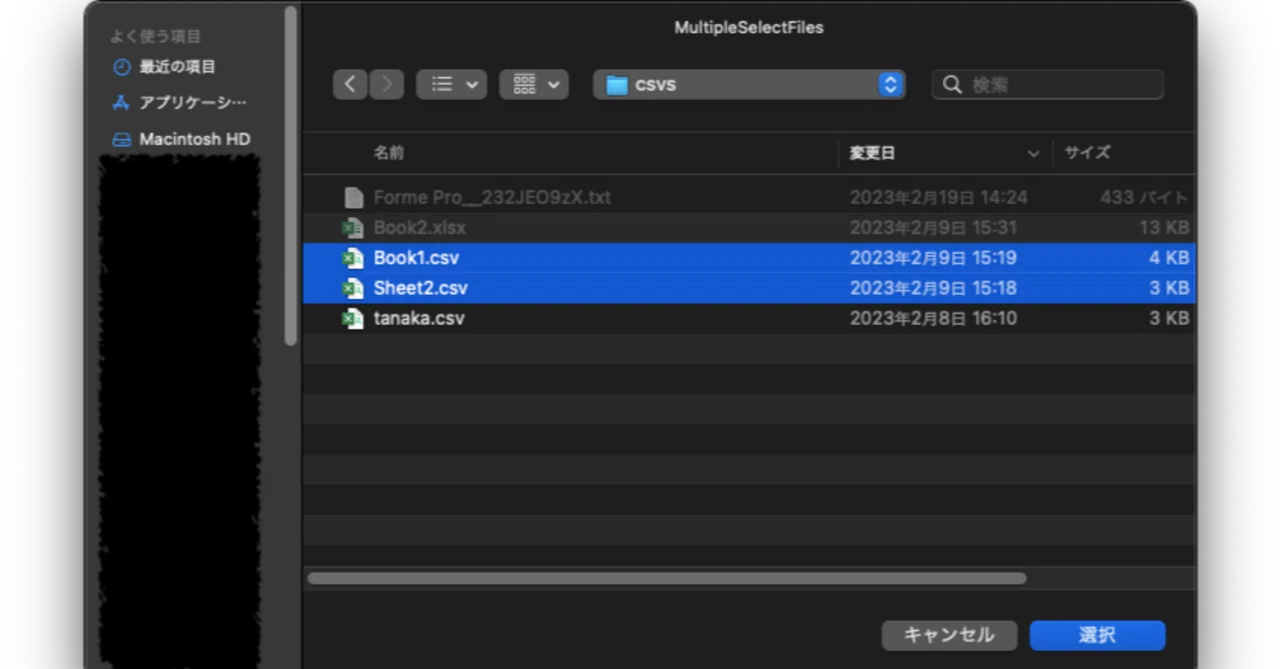Click the disk icon for Macintosh HD

[122, 140]
